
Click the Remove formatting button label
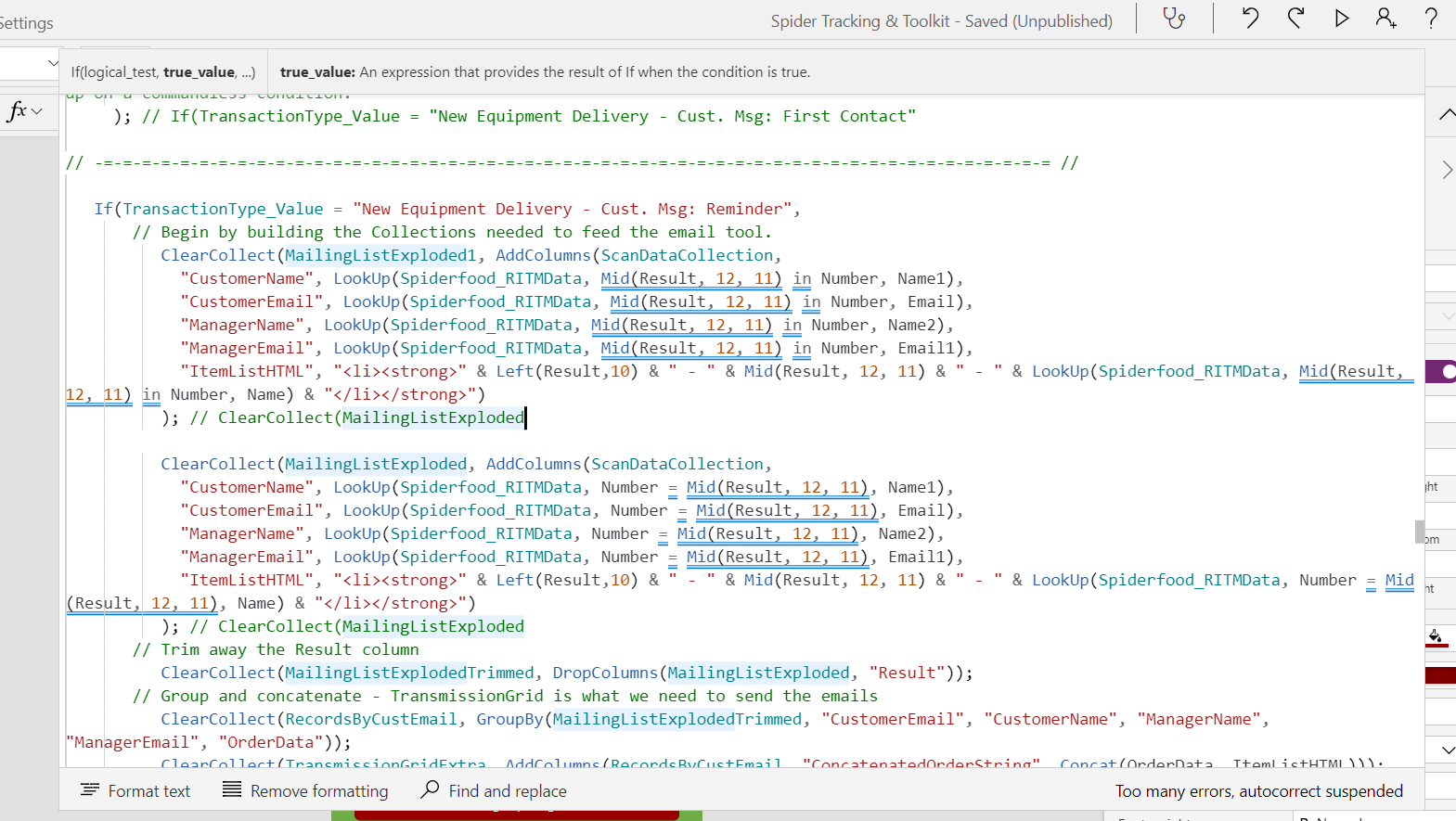[319, 790]
